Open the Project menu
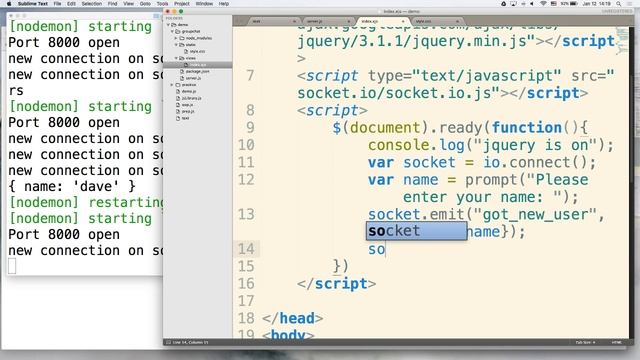 182,4
